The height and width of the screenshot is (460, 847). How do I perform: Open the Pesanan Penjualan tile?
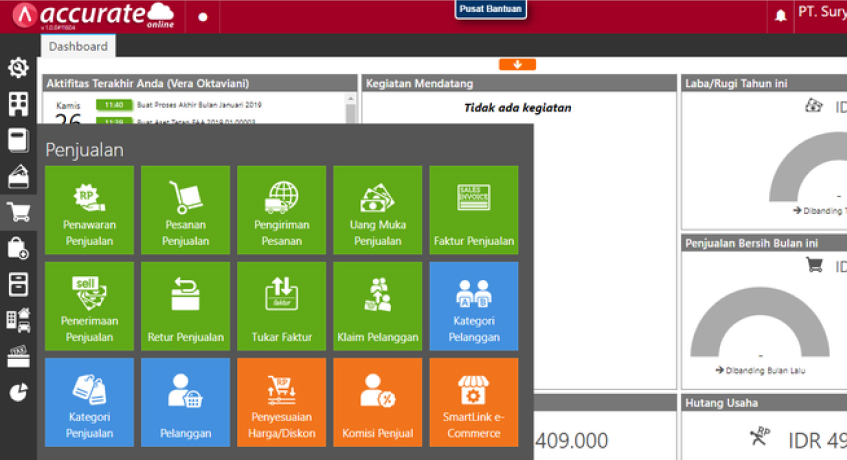pyautogui.click(x=185, y=210)
